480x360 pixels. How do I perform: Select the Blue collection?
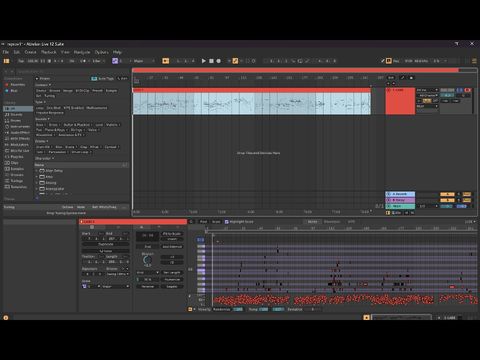[x=14, y=91]
